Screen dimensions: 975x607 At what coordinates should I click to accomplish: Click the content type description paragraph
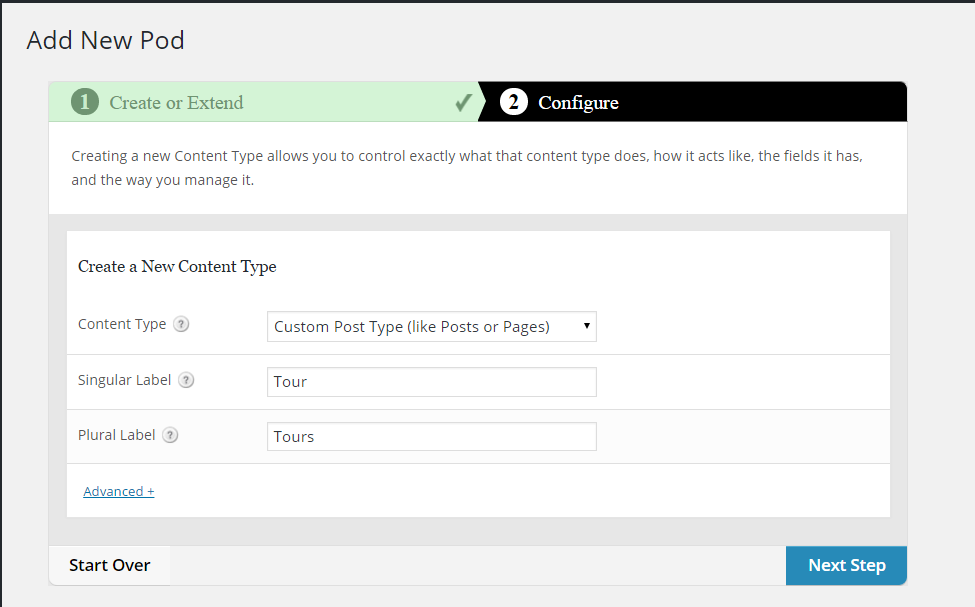466,169
